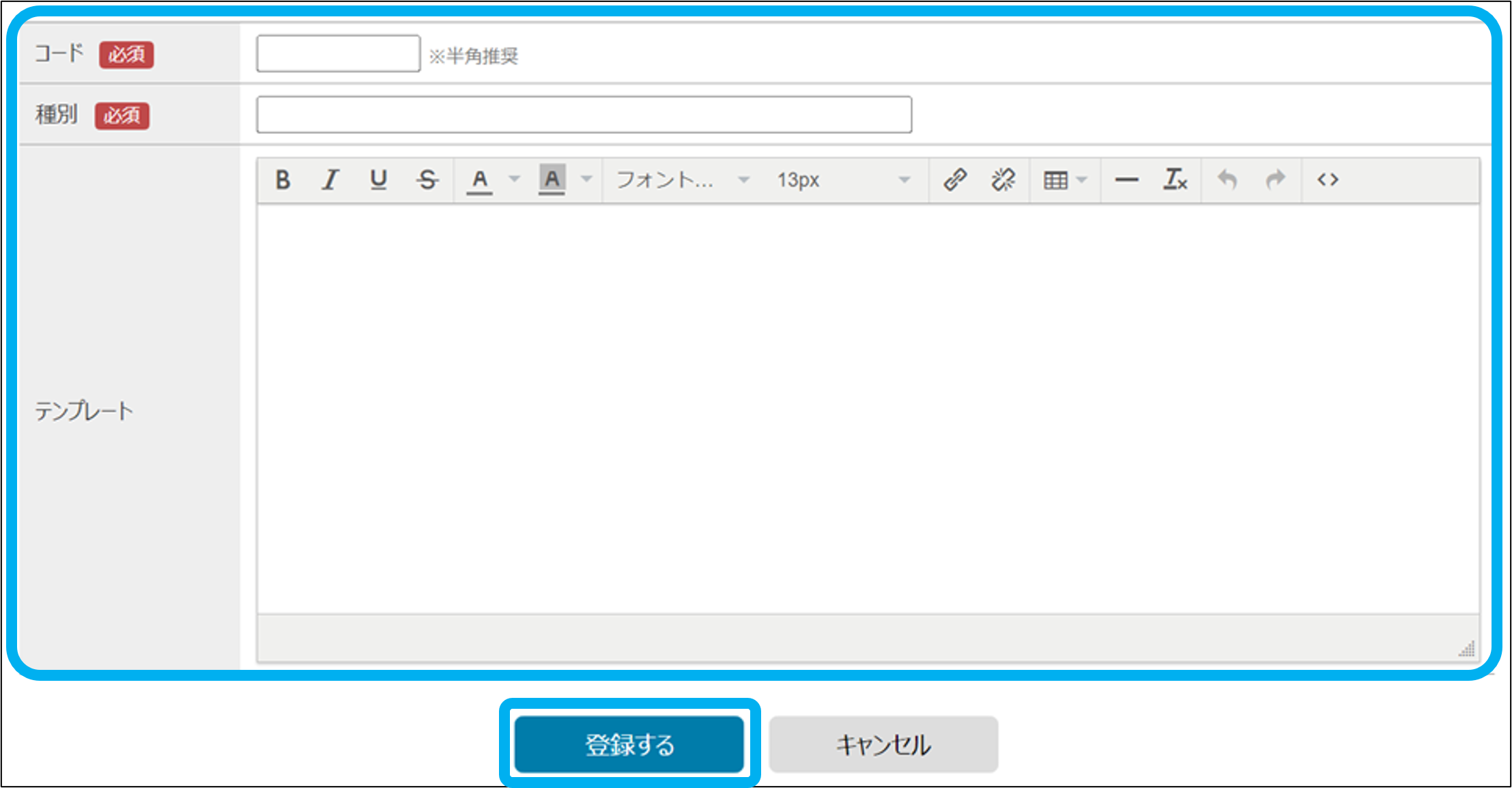The width and height of the screenshot is (1512, 788).
Task: Insert a horizontal line
Action: [x=1126, y=180]
